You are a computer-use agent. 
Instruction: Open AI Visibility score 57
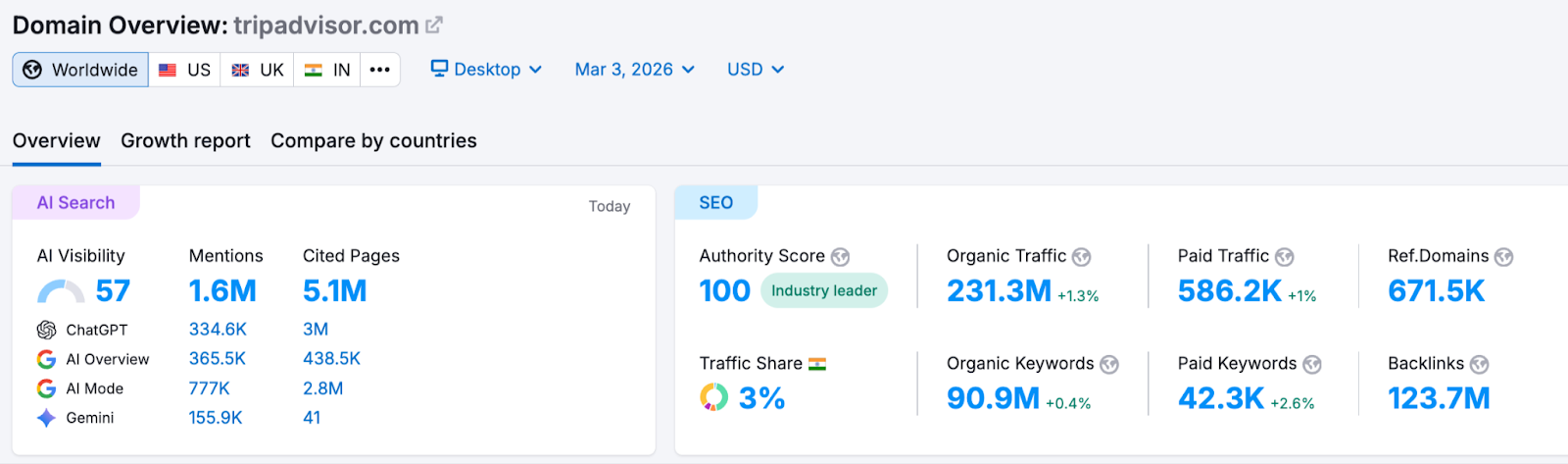pyautogui.click(x=113, y=291)
